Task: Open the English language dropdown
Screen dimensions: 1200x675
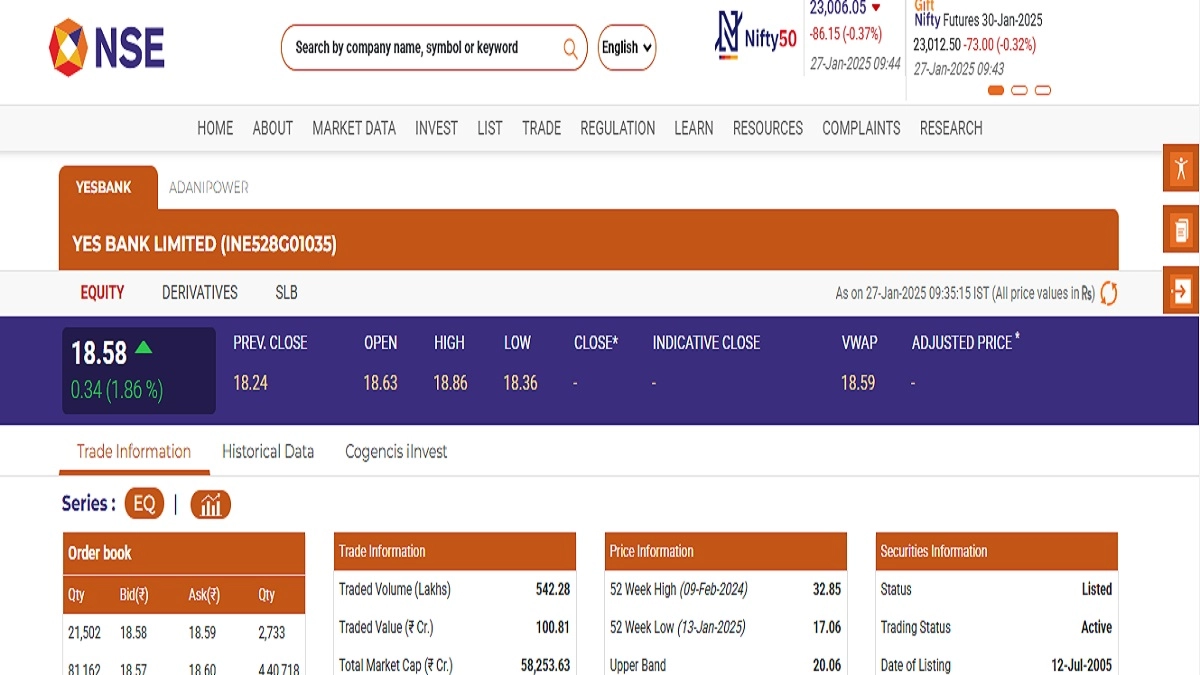Action: (x=627, y=47)
